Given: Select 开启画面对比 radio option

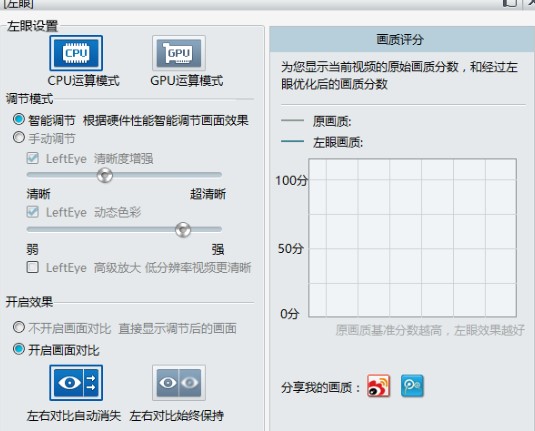Looking at the screenshot, I should (x=19, y=349).
